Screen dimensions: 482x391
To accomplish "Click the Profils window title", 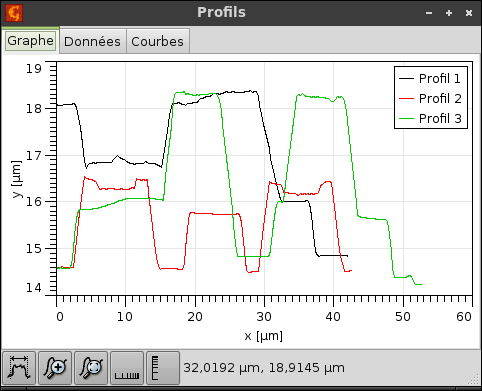I will click(x=221, y=12).
